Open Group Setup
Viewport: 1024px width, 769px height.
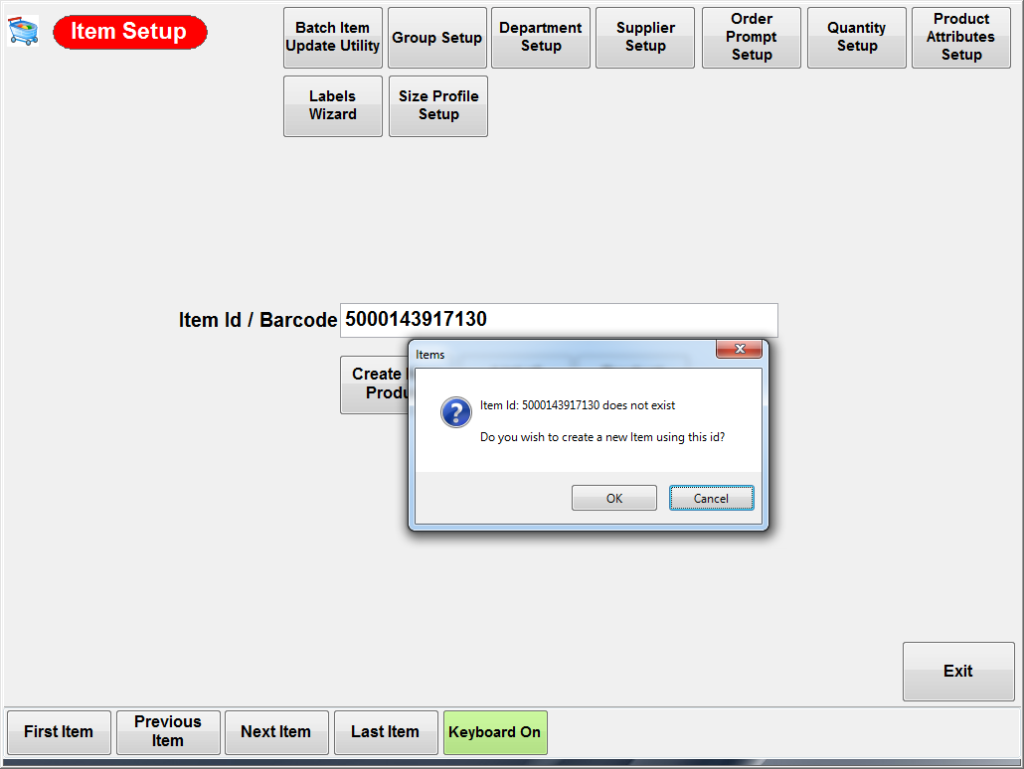coord(437,37)
